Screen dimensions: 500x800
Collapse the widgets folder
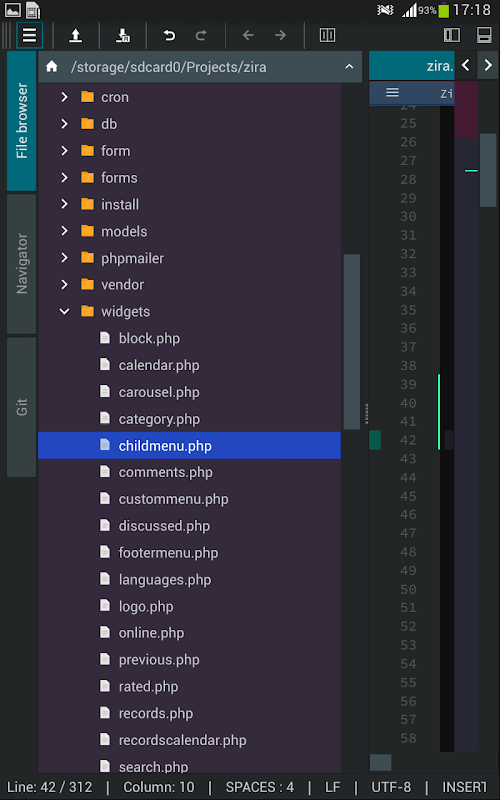[64, 311]
